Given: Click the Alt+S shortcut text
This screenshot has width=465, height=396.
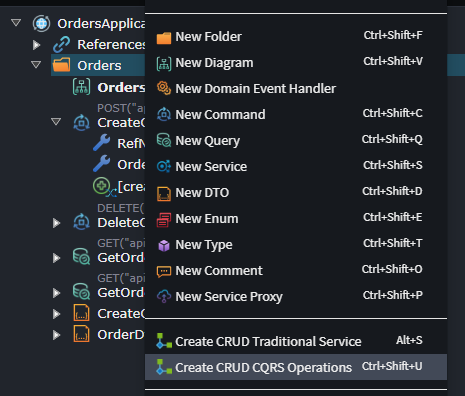Looking at the screenshot, I should pos(409,340).
